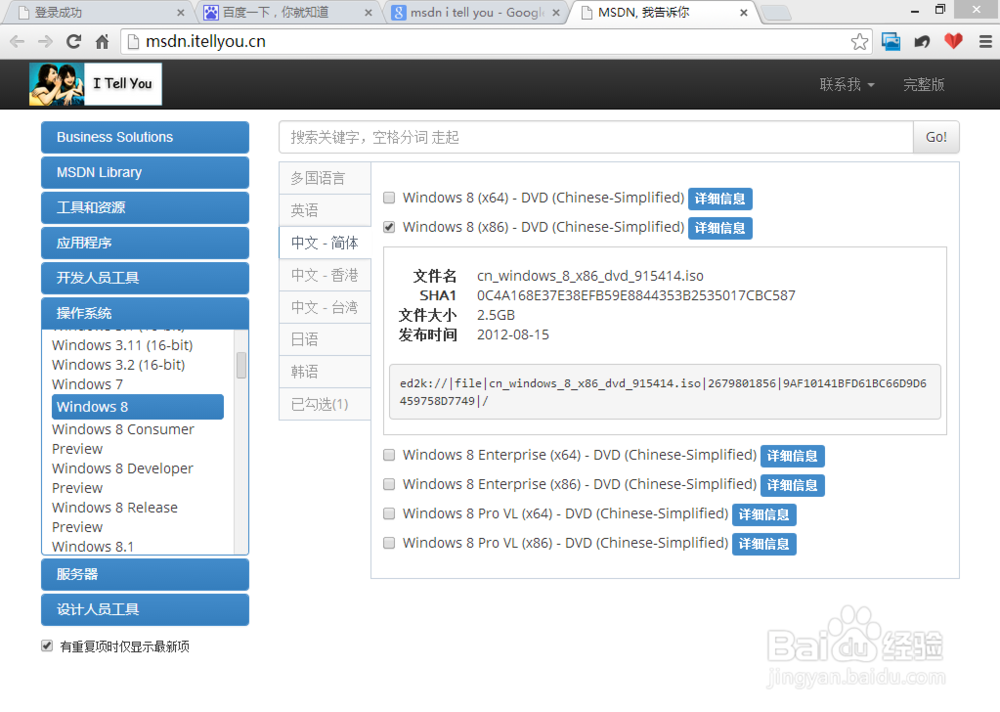Screen dimensions: 1000x712
Task: Check Windows 8 Enterprise (x64) checkbox
Action: coord(389,455)
